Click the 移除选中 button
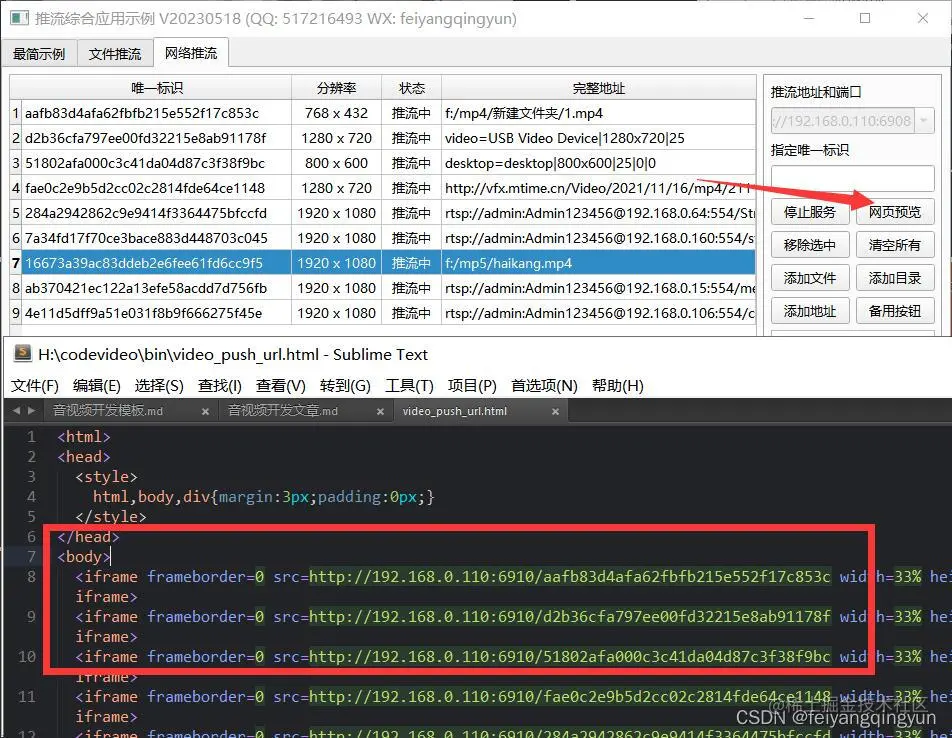The height and width of the screenshot is (738, 952). (810, 245)
